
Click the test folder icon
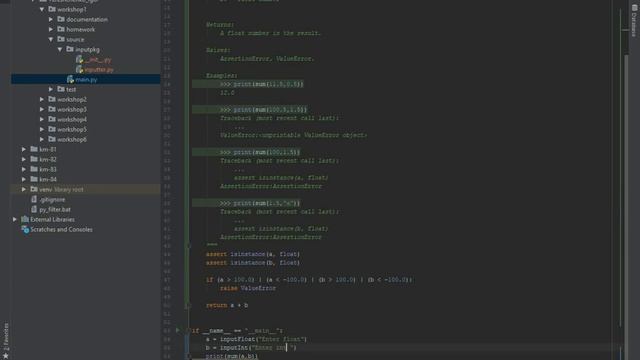(x=61, y=89)
